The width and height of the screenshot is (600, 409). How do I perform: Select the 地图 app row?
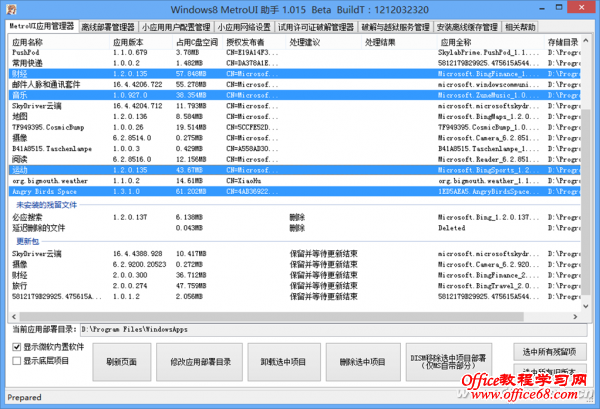[295, 117]
